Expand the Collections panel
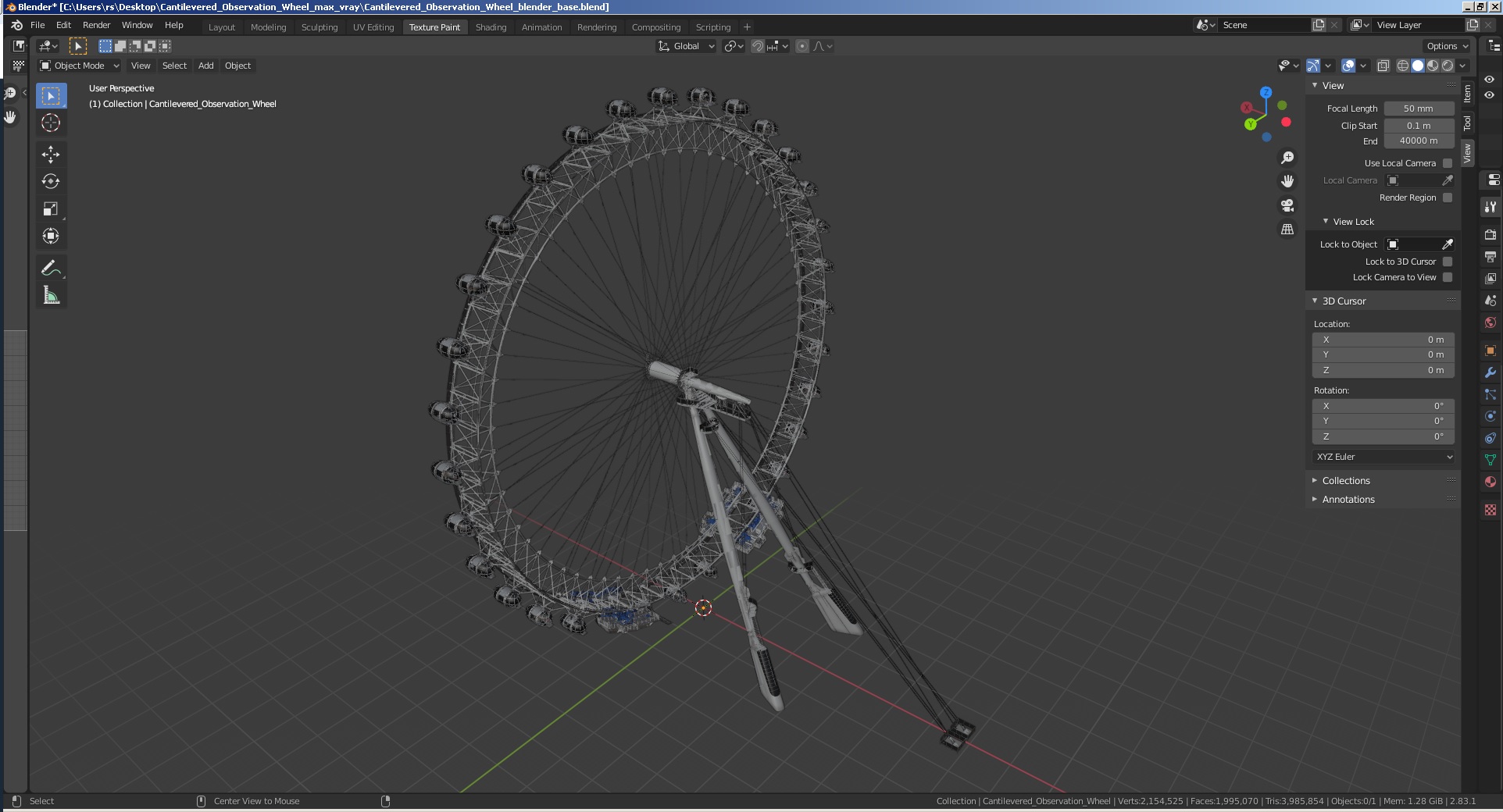 pyautogui.click(x=1346, y=481)
